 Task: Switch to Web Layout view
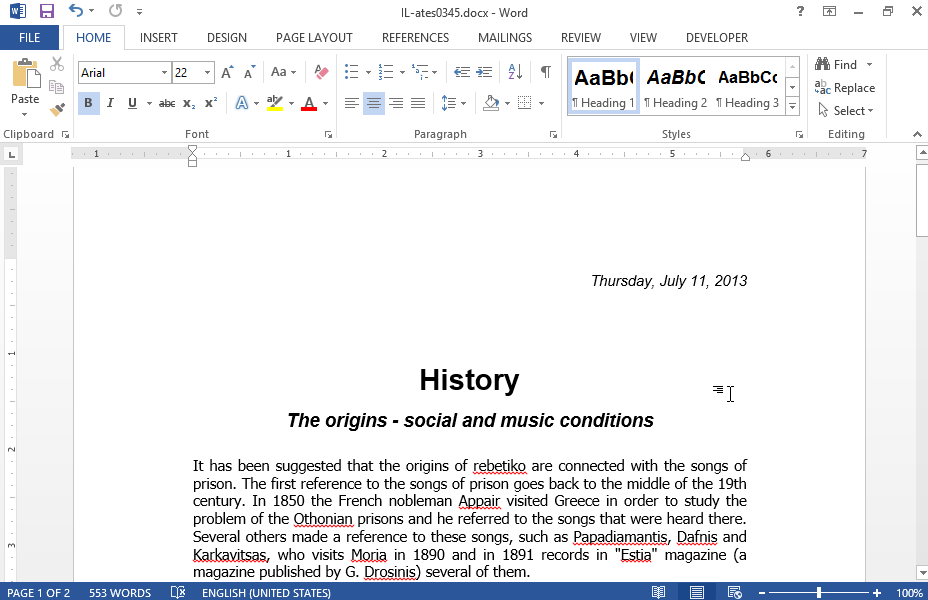click(734, 592)
